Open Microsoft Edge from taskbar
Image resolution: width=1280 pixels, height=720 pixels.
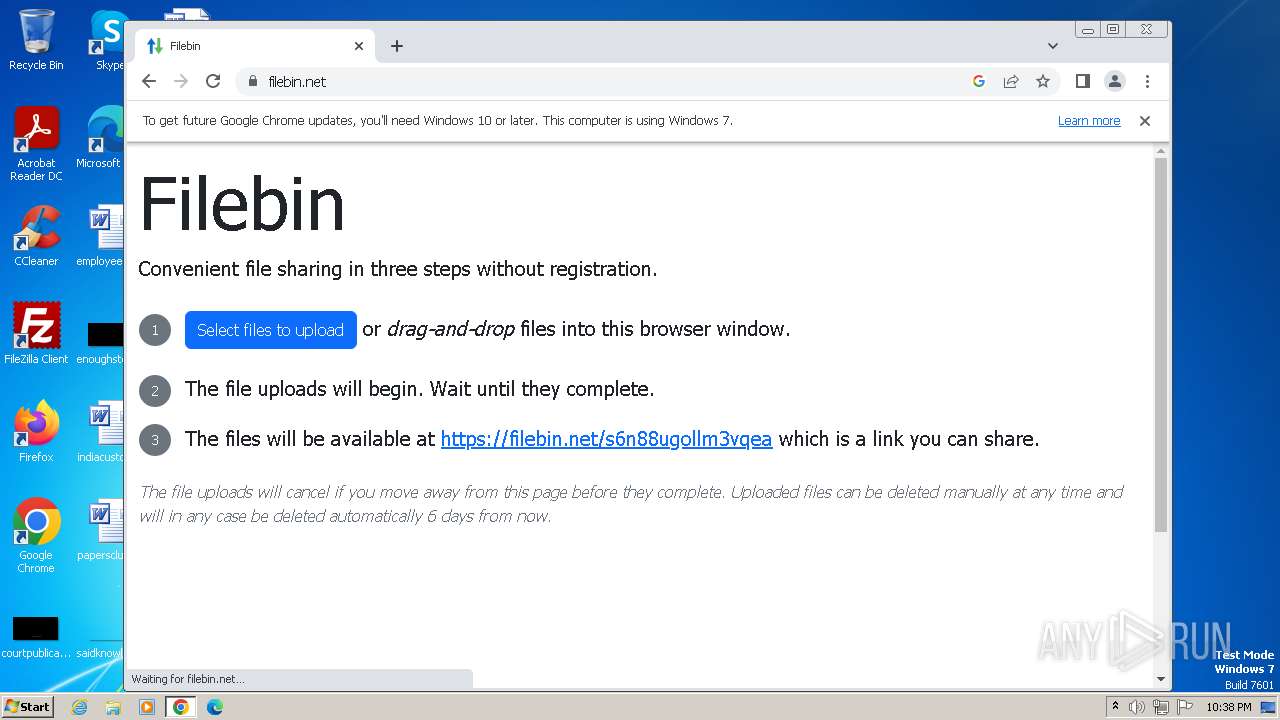(215, 707)
